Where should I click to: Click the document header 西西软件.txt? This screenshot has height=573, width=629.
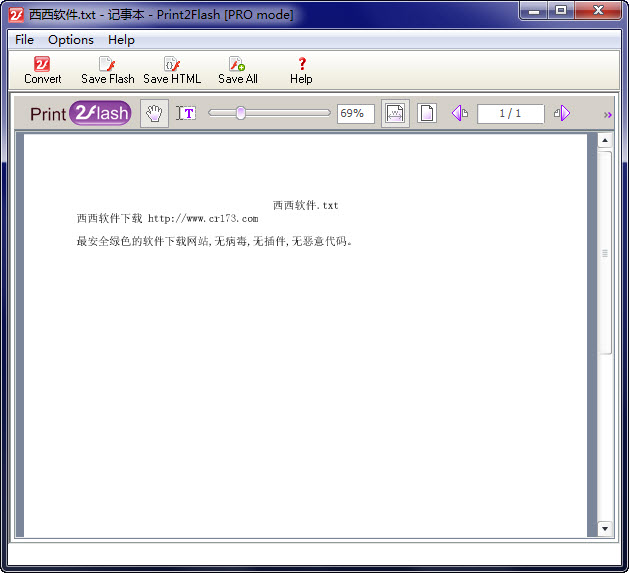point(305,205)
